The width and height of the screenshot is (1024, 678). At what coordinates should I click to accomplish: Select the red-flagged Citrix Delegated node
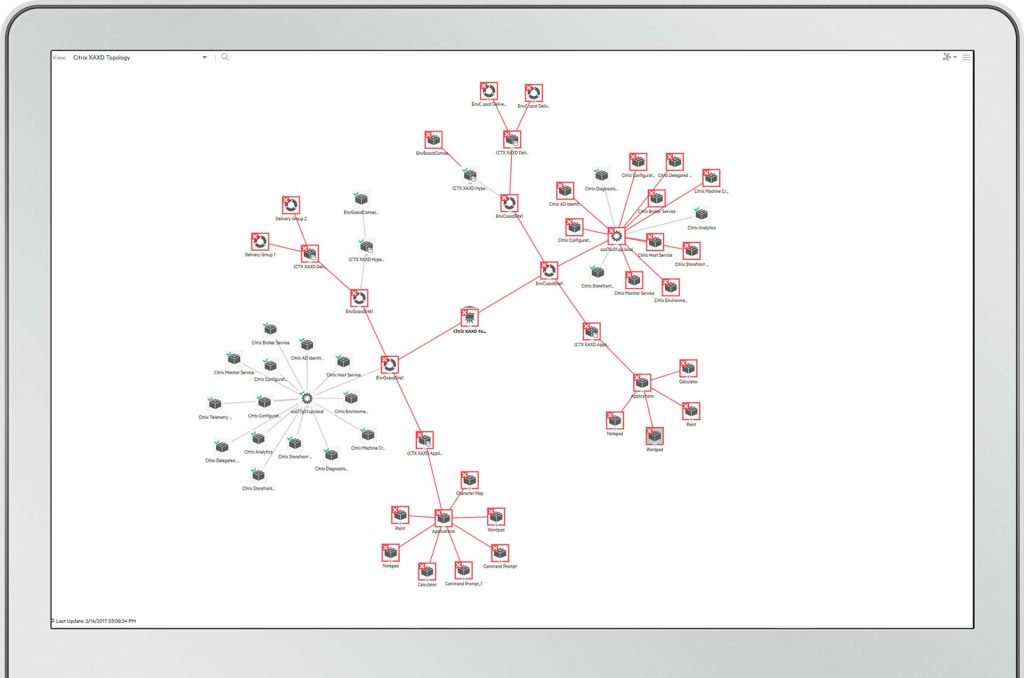pos(674,161)
